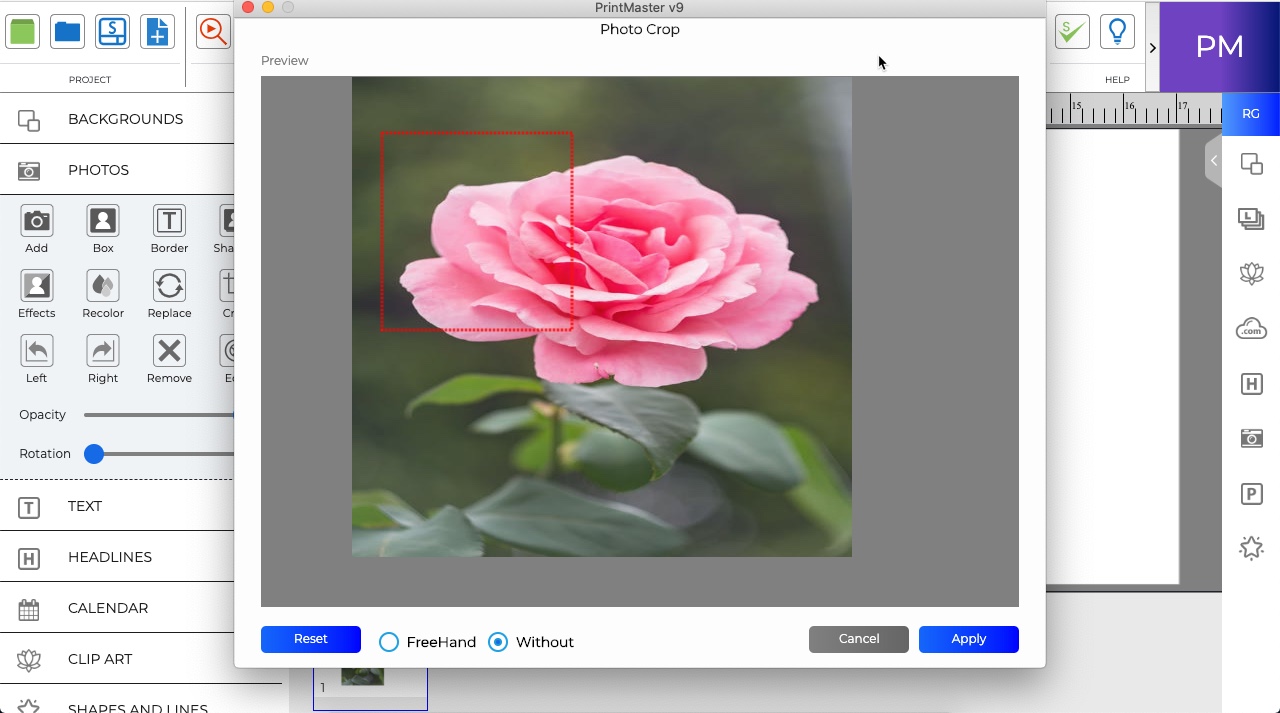Image resolution: width=1280 pixels, height=713 pixels.
Task: Enable the FreeHand crop option
Action: tap(388, 642)
